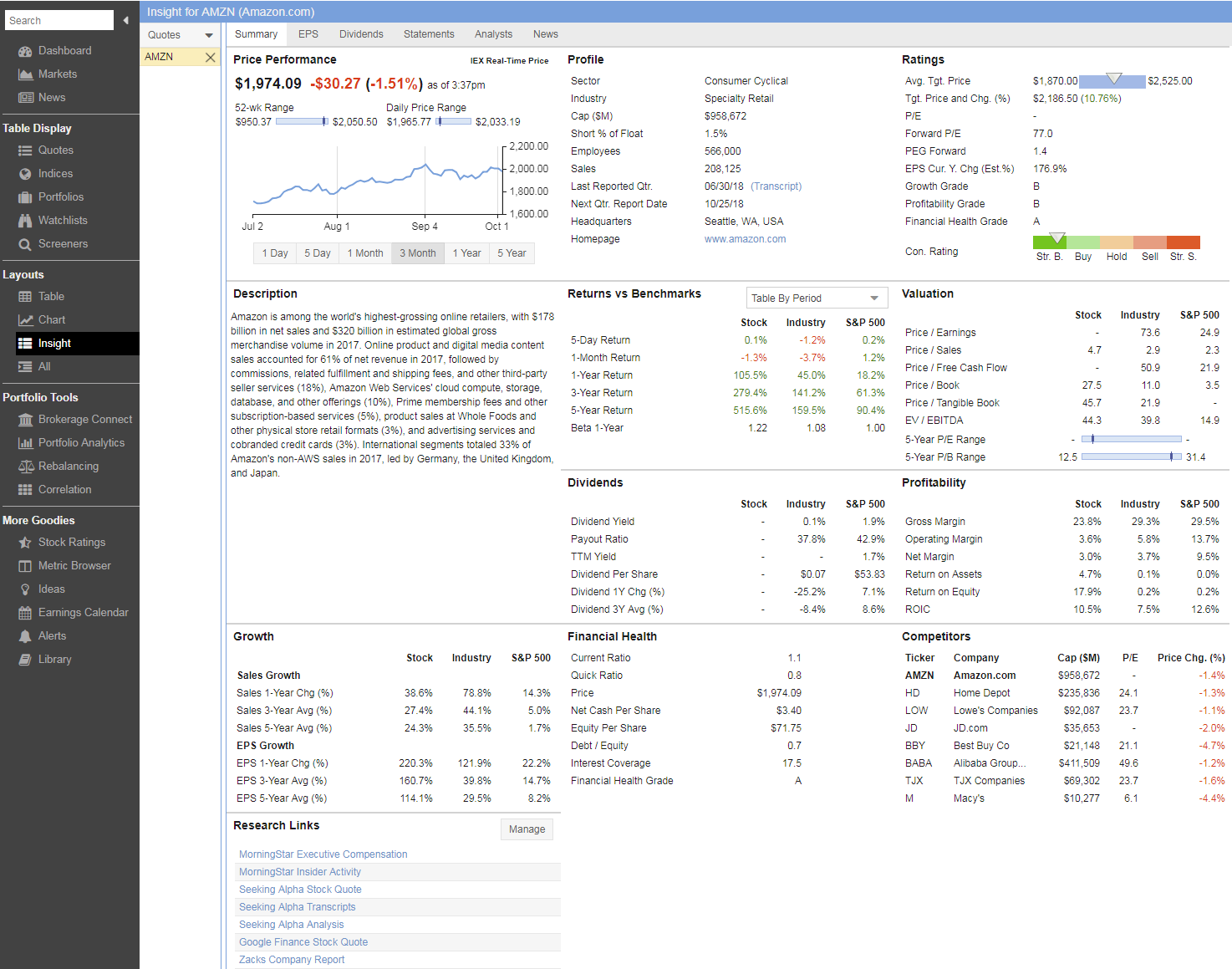Switch to the Dividends tab

point(361,34)
